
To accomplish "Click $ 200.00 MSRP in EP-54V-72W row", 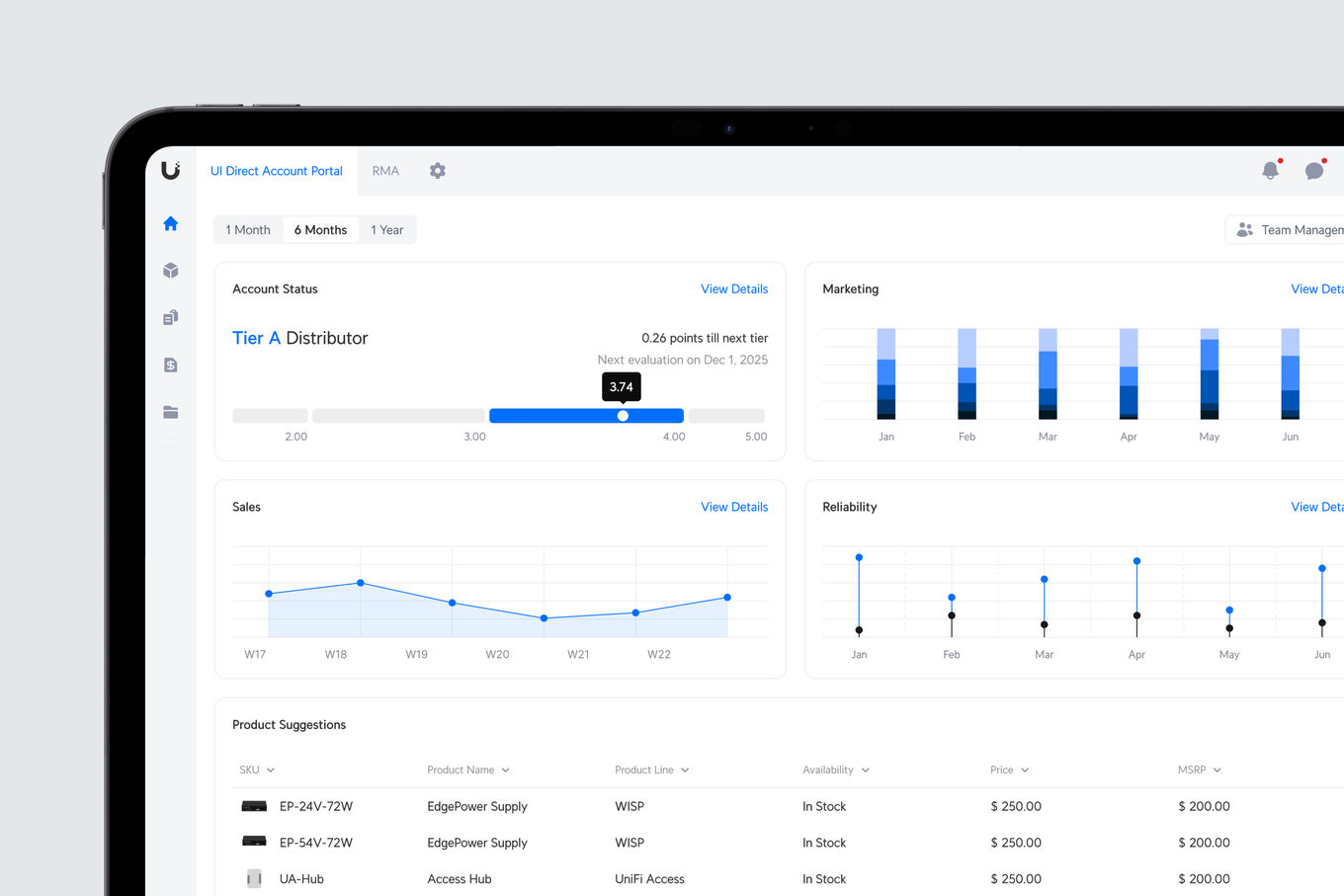I will coord(1204,843).
